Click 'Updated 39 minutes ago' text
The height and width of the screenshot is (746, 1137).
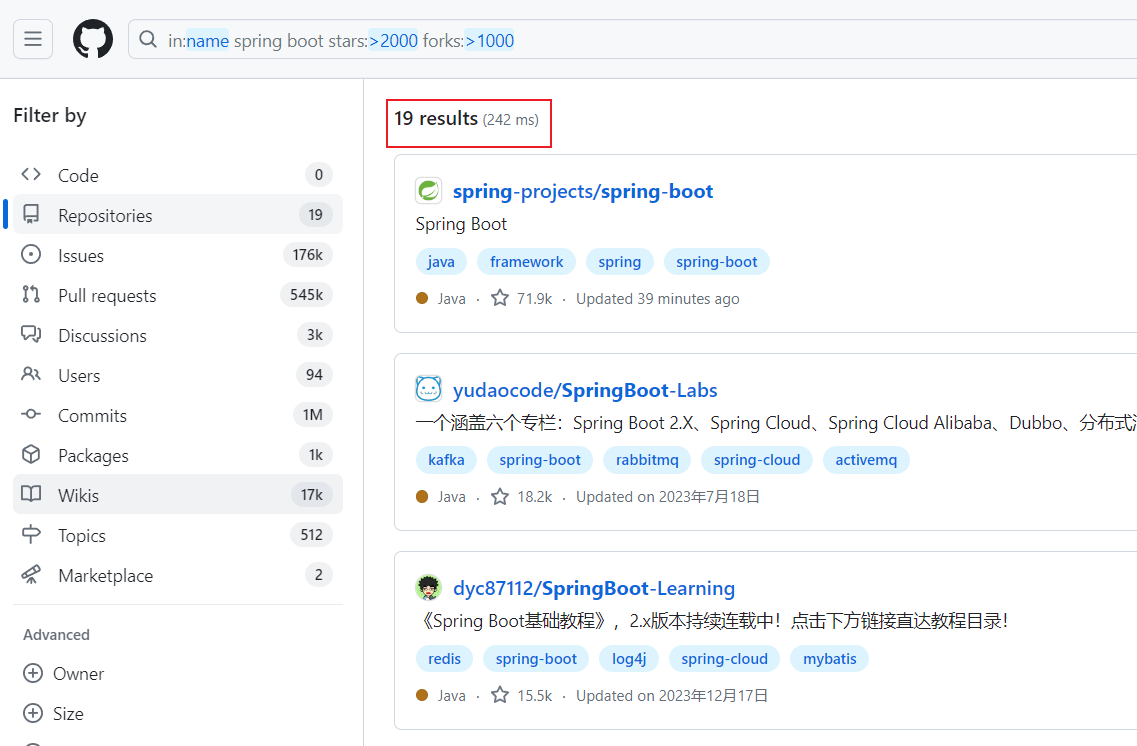[x=658, y=299]
